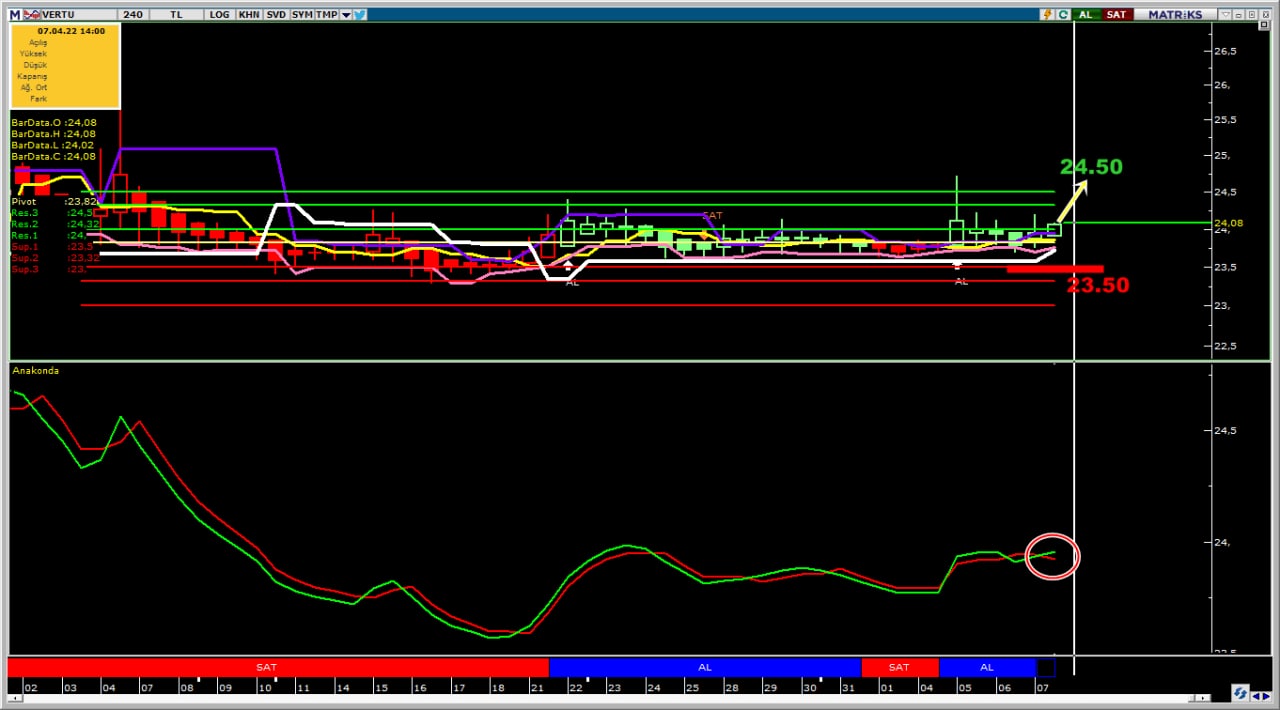Toggle the SVD option in toolbar
Image resolution: width=1280 pixels, height=710 pixels.
coord(275,15)
